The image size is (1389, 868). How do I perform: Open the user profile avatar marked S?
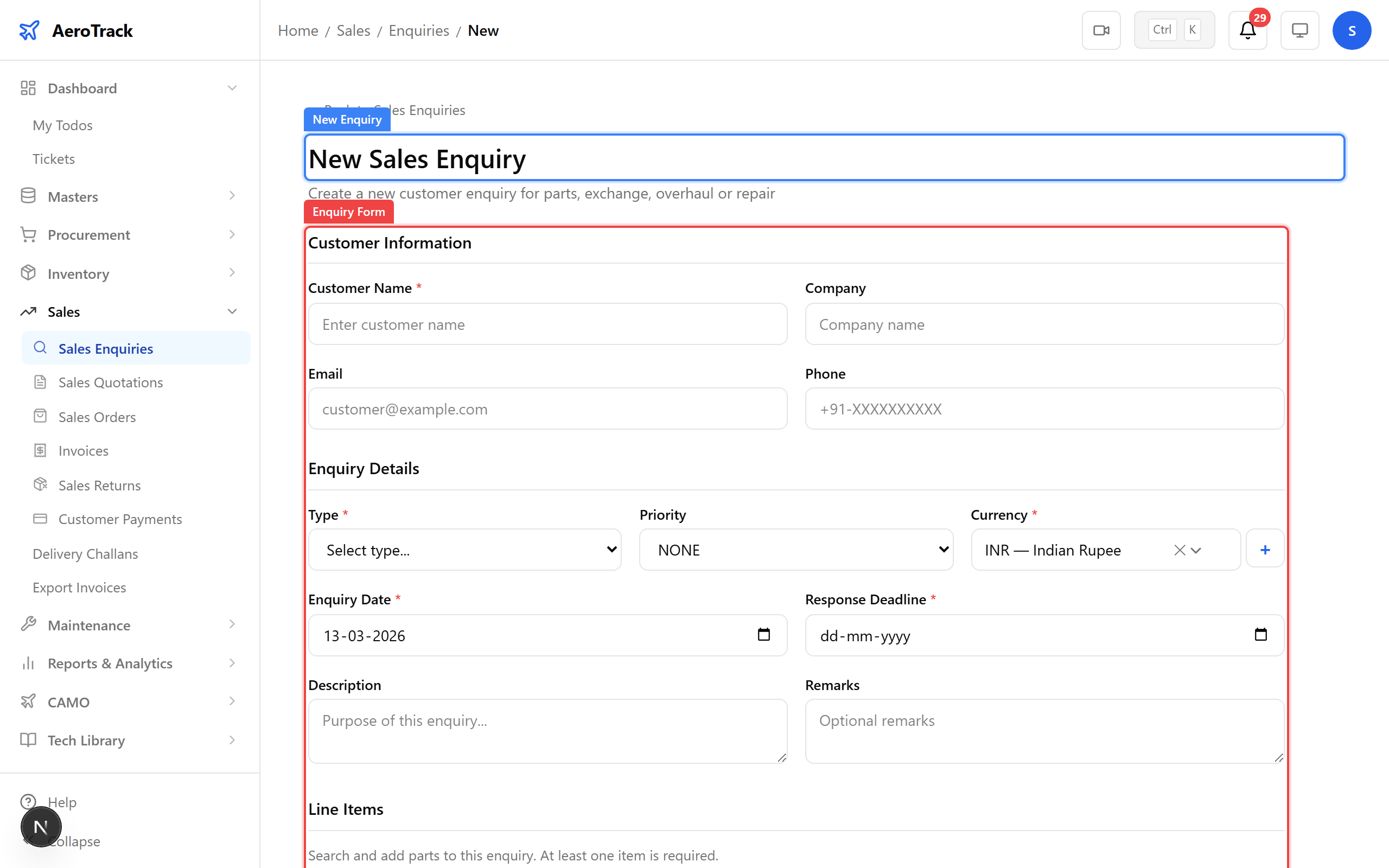click(1352, 30)
